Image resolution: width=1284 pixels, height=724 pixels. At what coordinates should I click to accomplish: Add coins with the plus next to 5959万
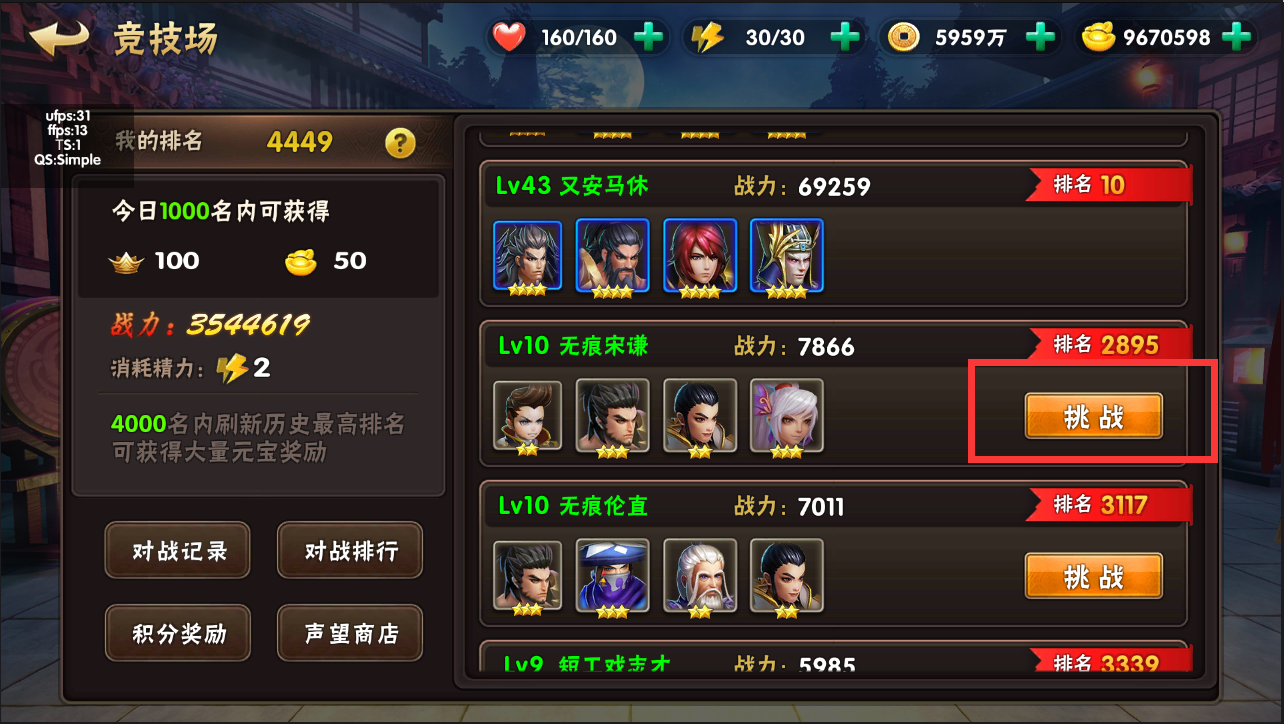pyautogui.click(x=1041, y=38)
